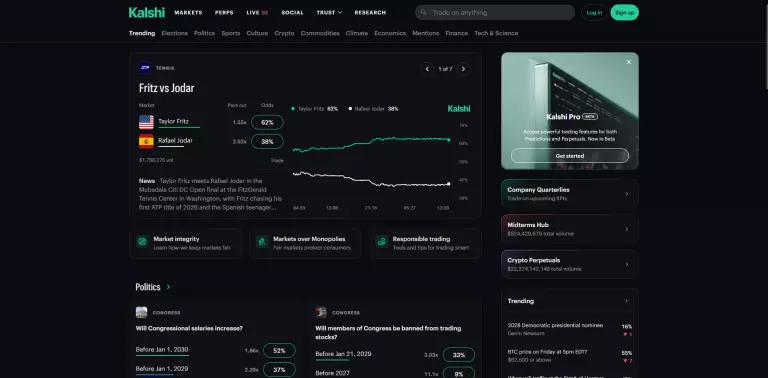The width and height of the screenshot is (768, 378).
Task: Select the Tech & Science category tab
Action: (x=496, y=33)
